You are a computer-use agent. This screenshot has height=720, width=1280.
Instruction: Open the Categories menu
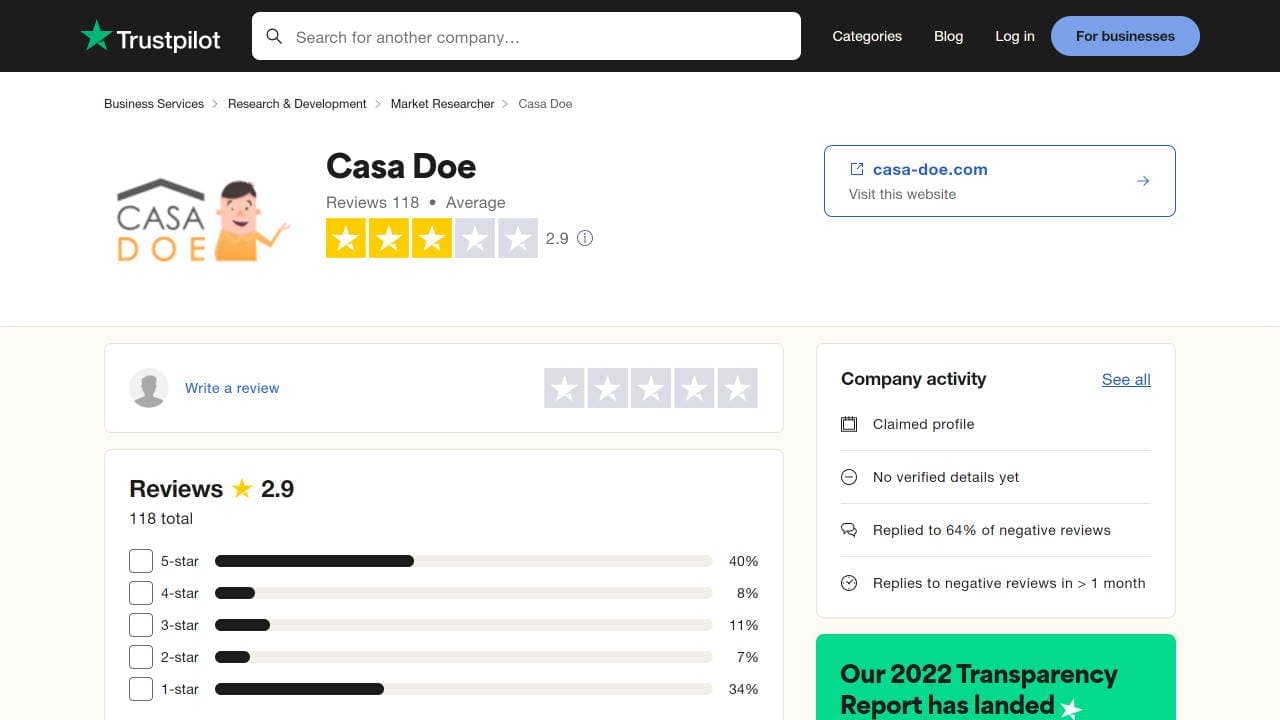pos(866,36)
